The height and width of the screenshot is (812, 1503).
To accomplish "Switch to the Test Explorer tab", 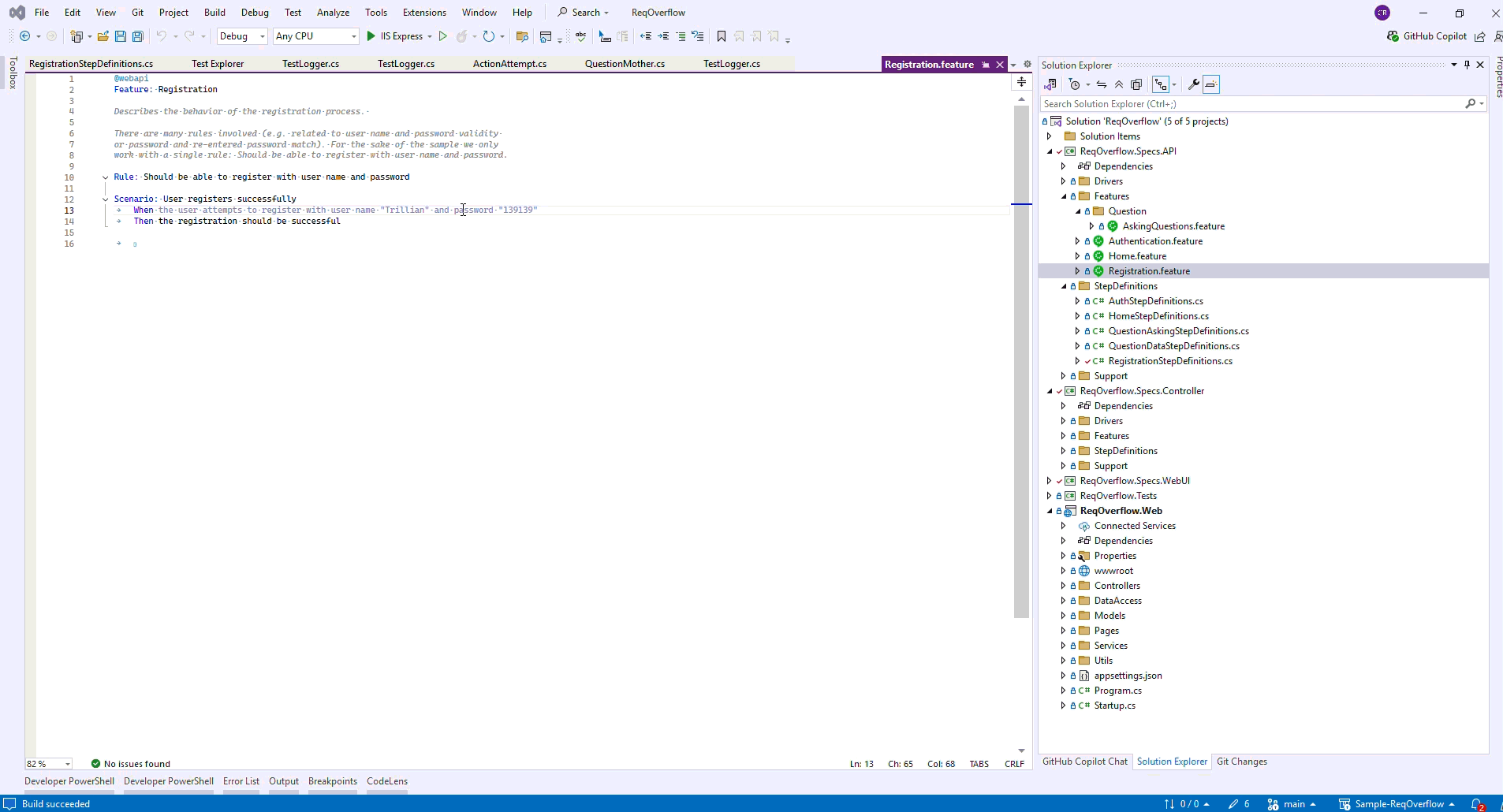I will [x=218, y=64].
